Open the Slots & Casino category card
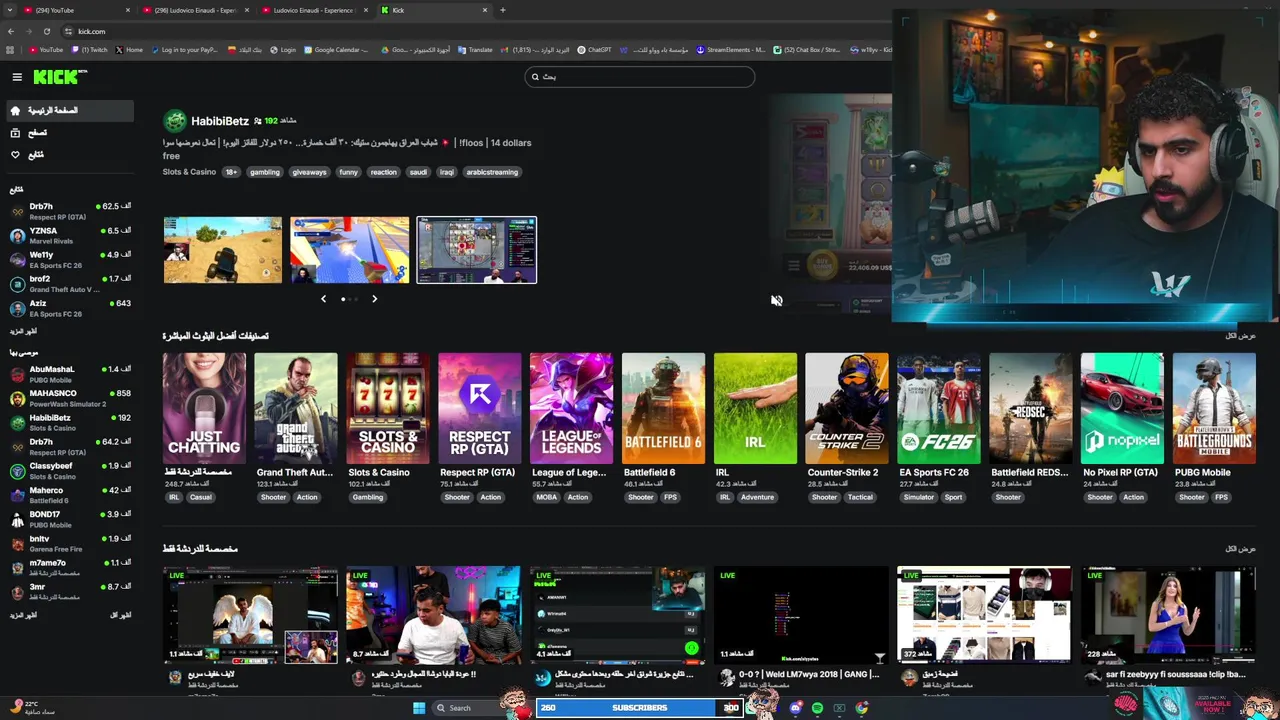This screenshot has width=1280, height=720. coord(388,408)
